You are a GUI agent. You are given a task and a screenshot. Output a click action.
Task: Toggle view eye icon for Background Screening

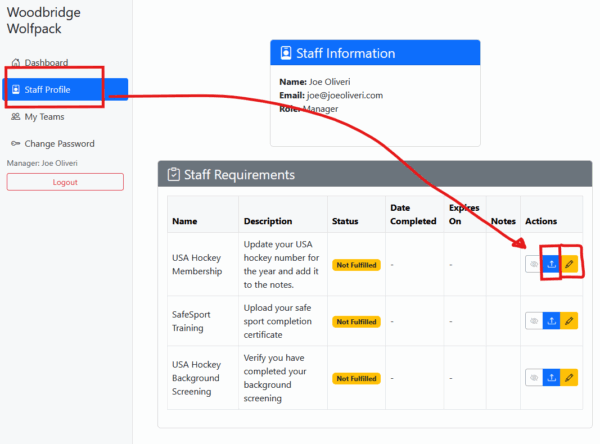pyautogui.click(x=534, y=378)
